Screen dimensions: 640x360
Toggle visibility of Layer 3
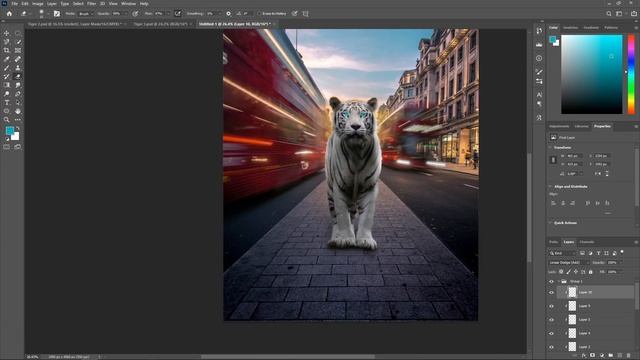pos(551,320)
